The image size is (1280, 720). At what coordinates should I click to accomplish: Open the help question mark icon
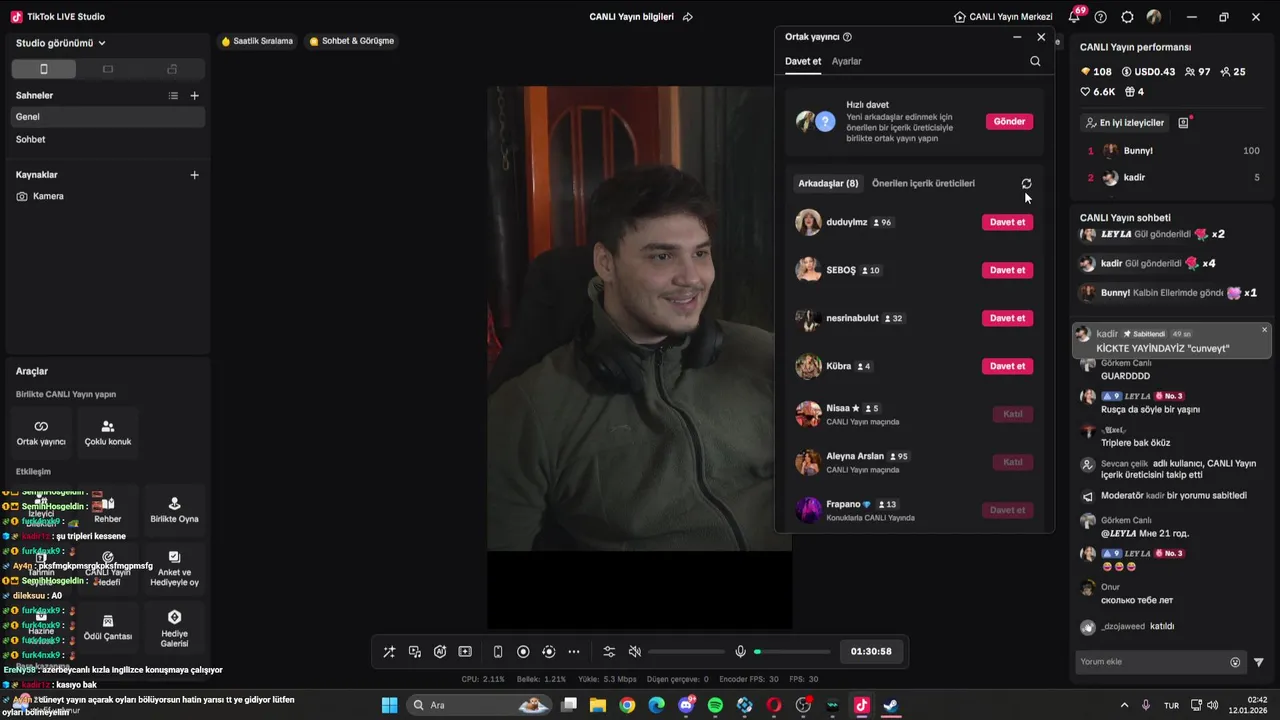click(x=1101, y=17)
